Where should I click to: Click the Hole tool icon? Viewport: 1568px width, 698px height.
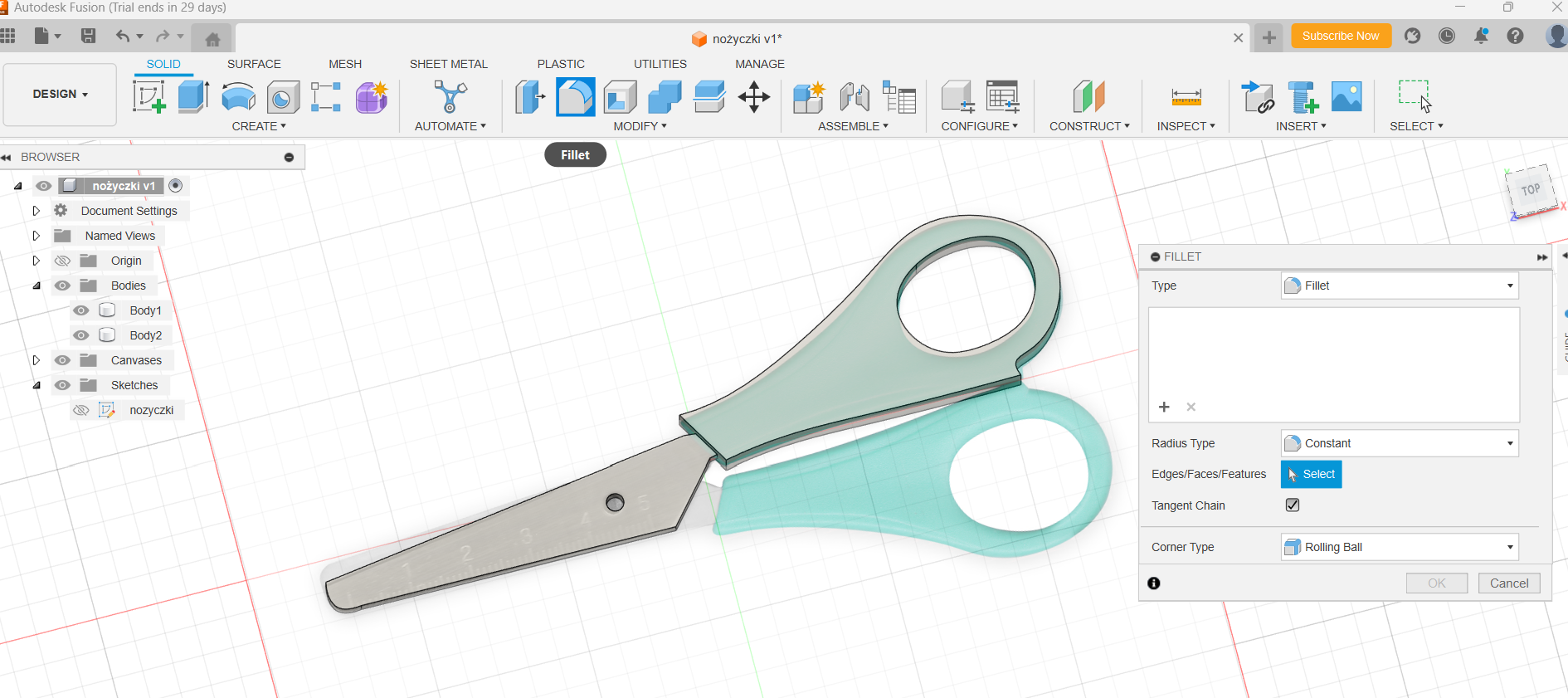pyautogui.click(x=283, y=97)
